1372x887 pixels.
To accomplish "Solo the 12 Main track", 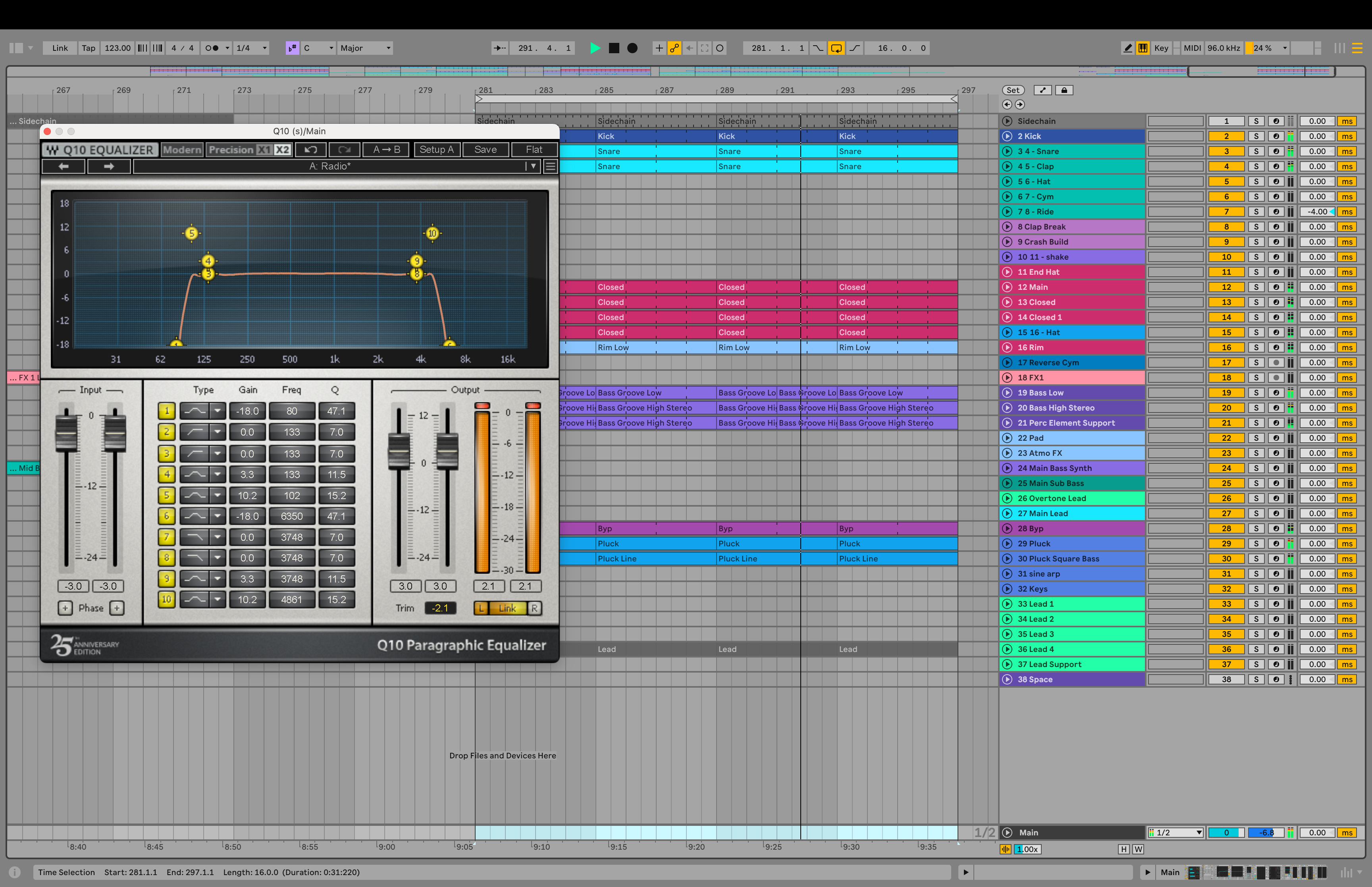I will point(1256,287).
